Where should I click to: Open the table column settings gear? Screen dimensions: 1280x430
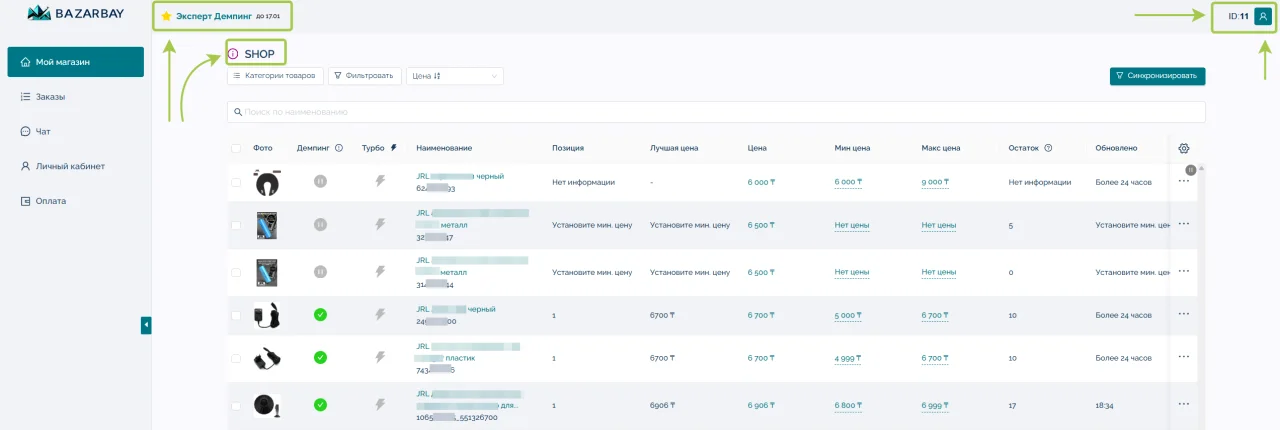[1184, 148]
